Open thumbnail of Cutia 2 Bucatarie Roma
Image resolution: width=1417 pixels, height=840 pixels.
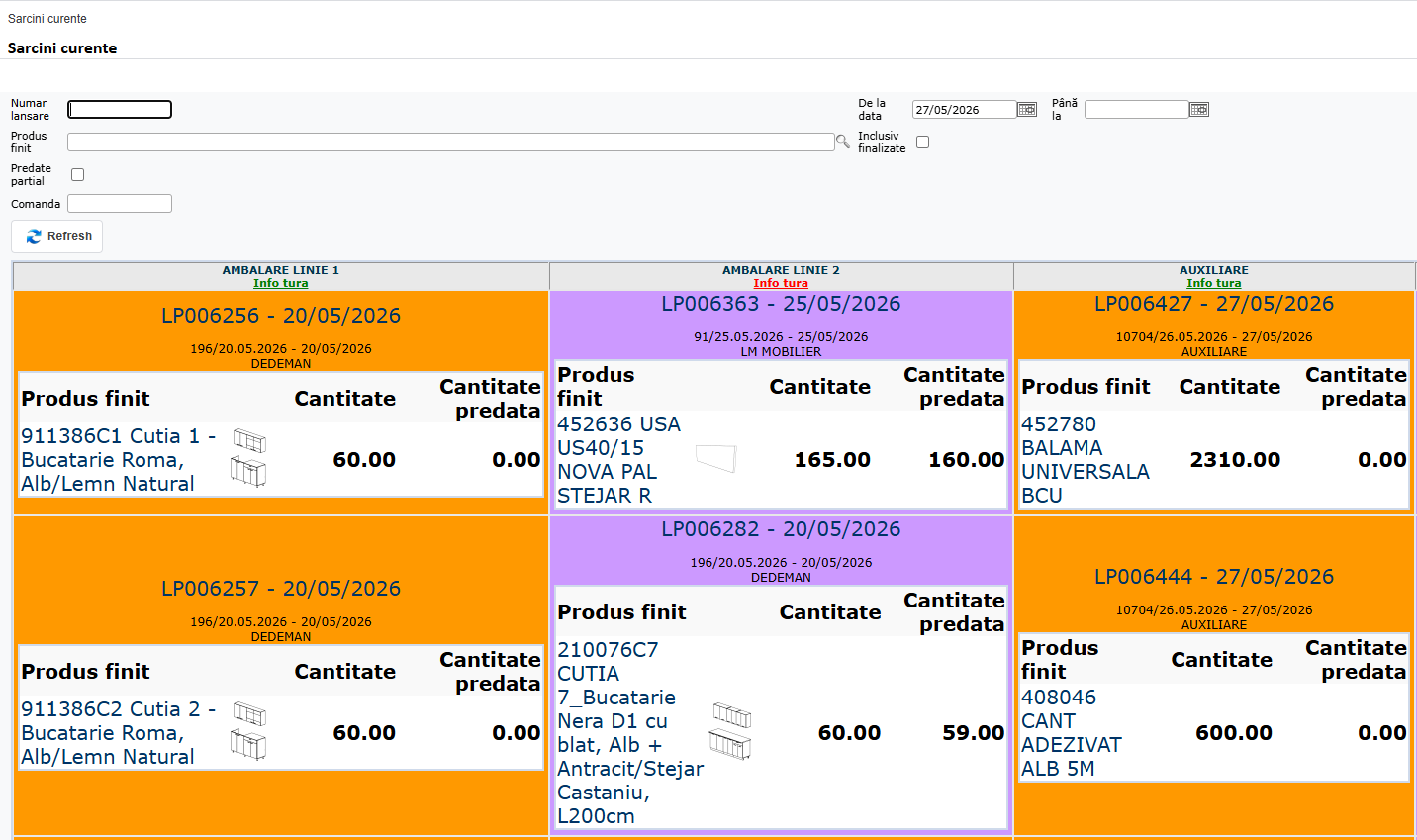[248, 731]
